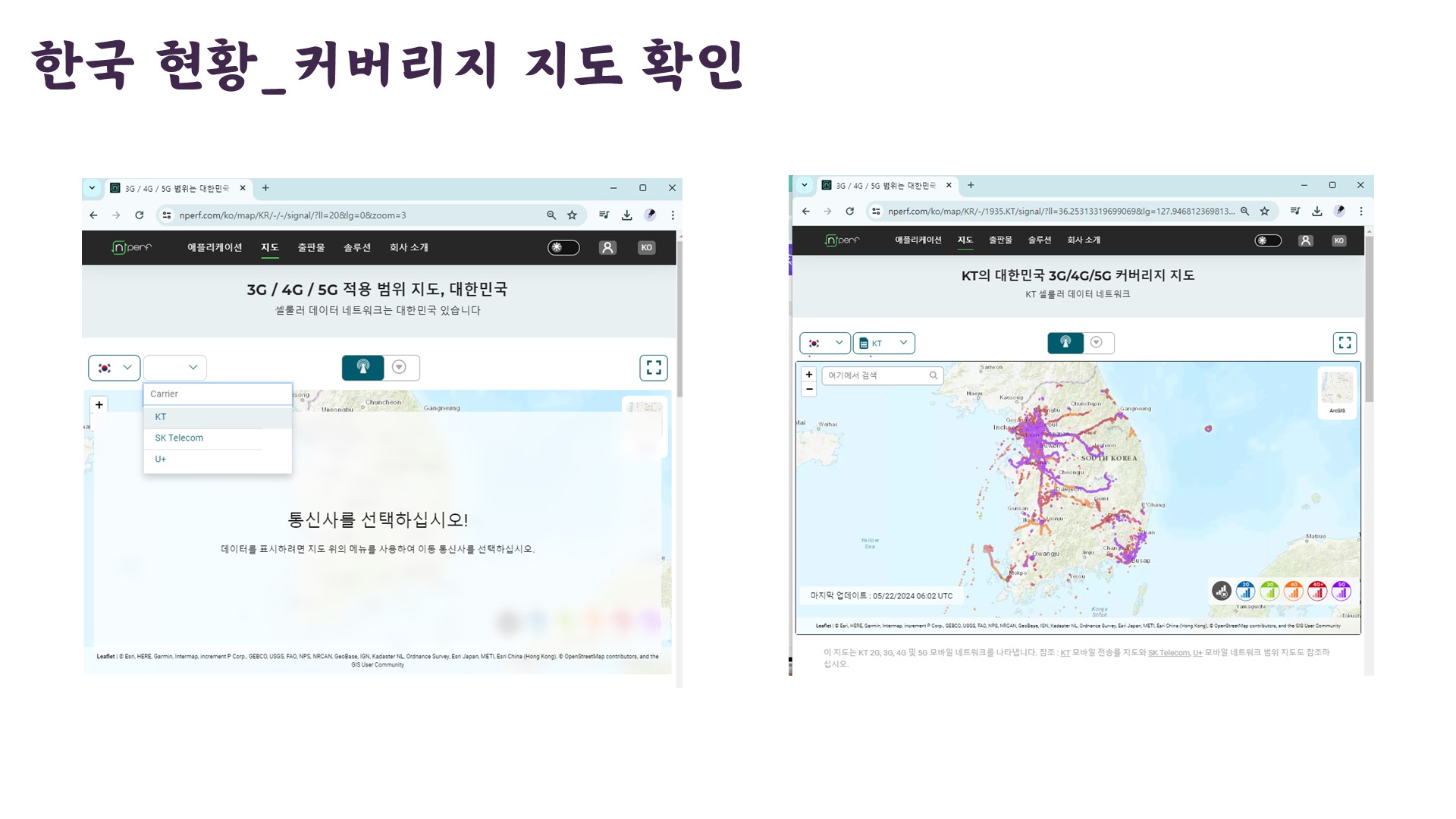Viewport: 1456px width, 819px height.
Task: Open the empty carrier dropdown in left window
Action: pyautogui.click(x=175, y=368)
